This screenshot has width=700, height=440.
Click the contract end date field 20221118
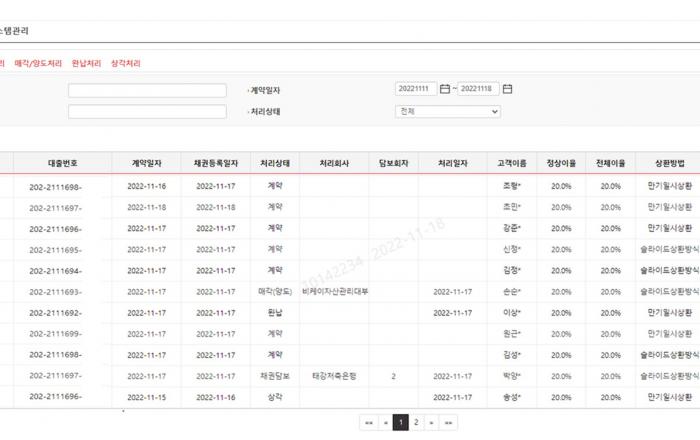(478, 89)
